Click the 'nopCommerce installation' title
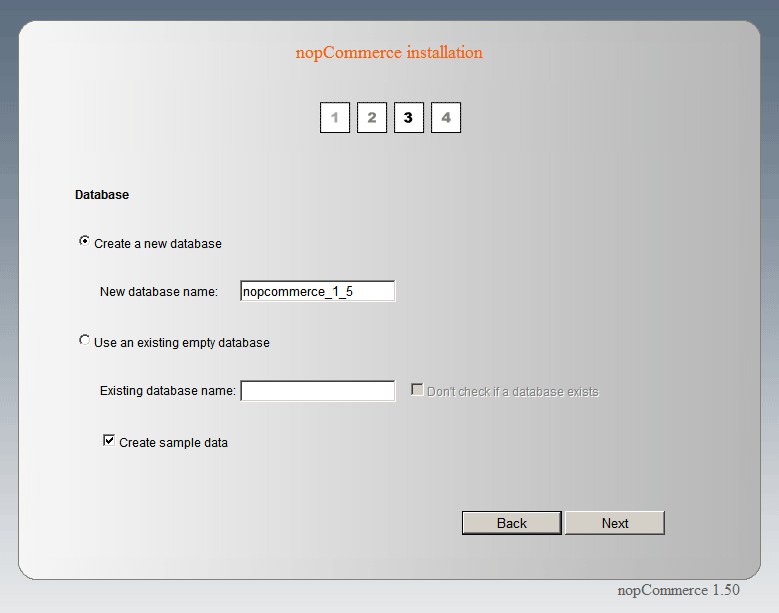 tap(389, 53)
